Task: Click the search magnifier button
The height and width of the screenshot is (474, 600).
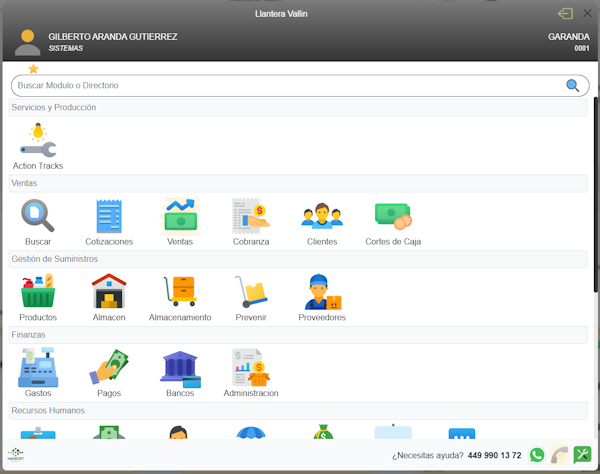Action: click(x=573, y=86)
